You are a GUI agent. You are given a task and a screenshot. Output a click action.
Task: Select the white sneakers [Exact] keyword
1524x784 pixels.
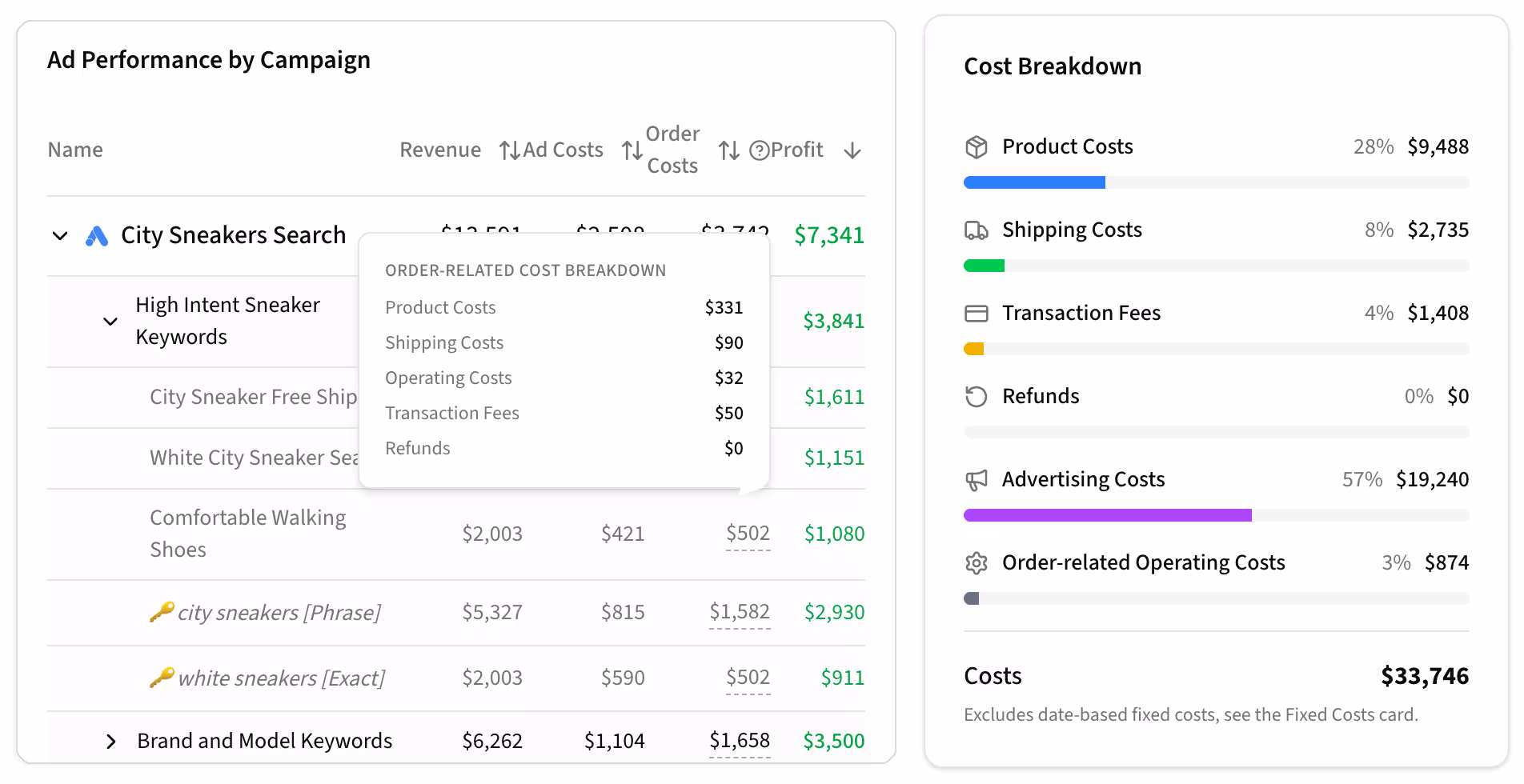coord(281,678)
